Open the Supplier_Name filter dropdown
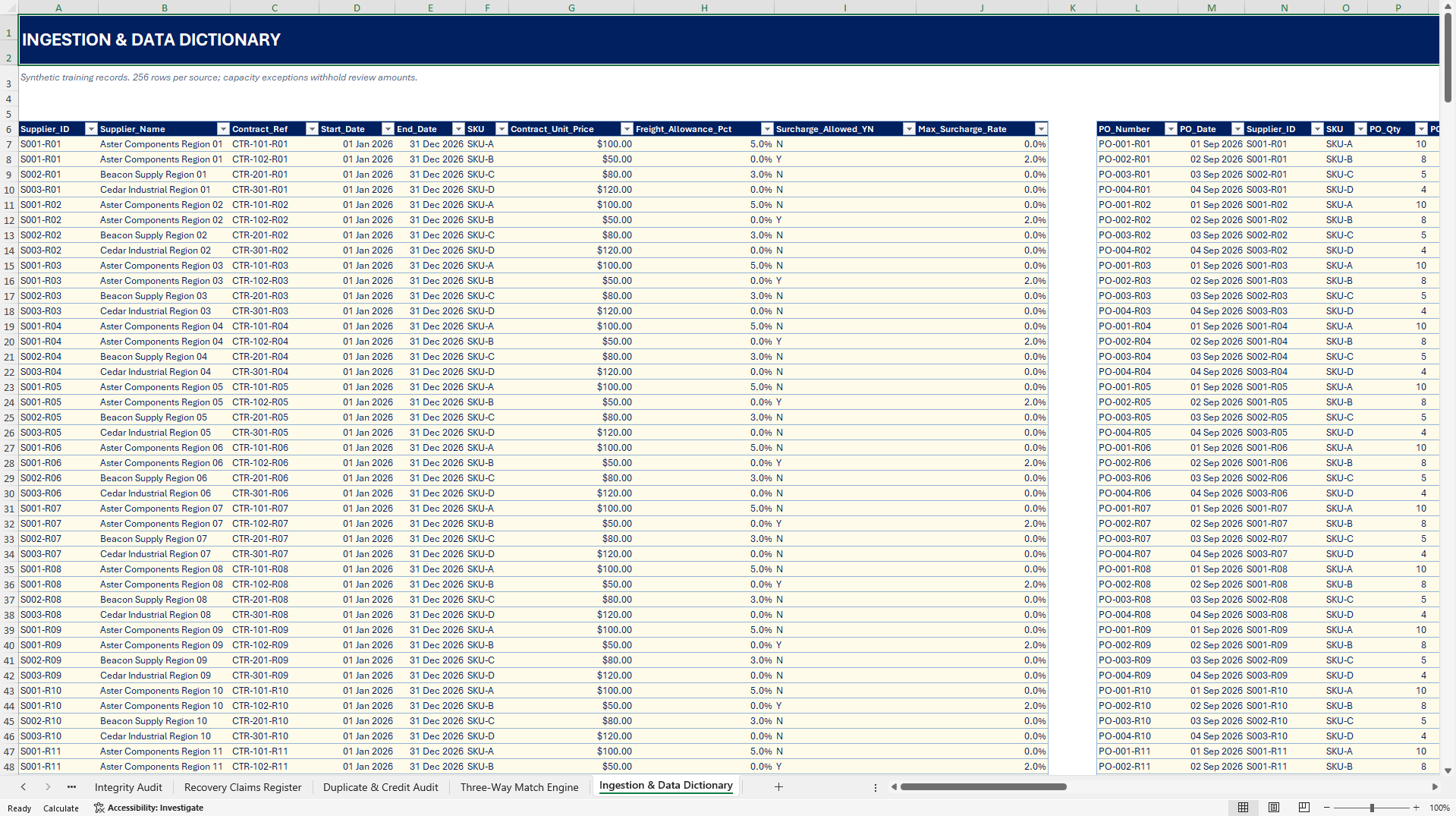This screenshot has width=1456, height=816. (223, 129)
